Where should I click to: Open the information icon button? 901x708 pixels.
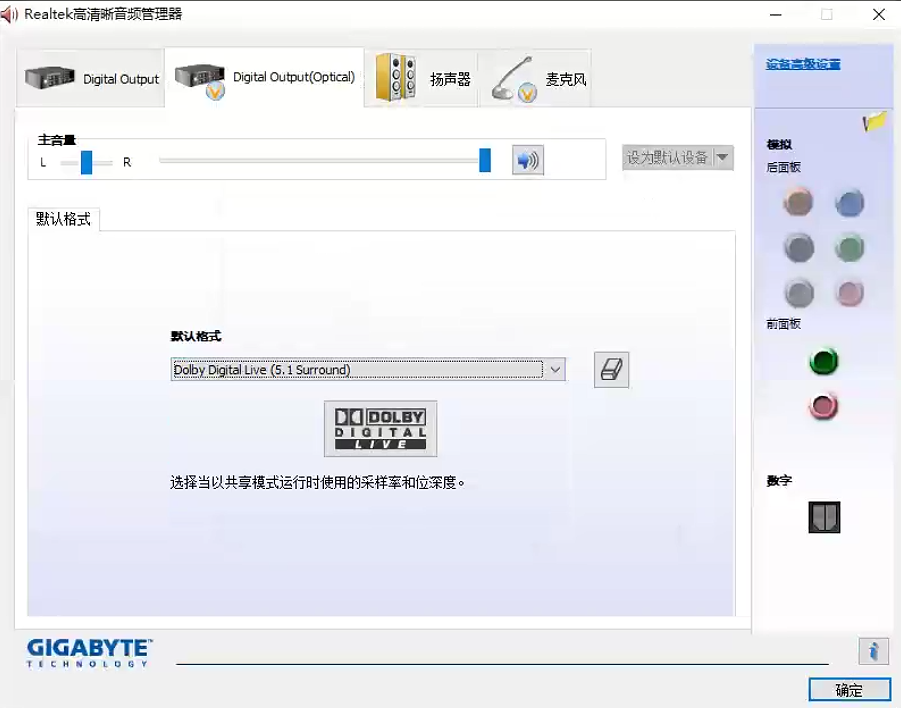[873, 651]
